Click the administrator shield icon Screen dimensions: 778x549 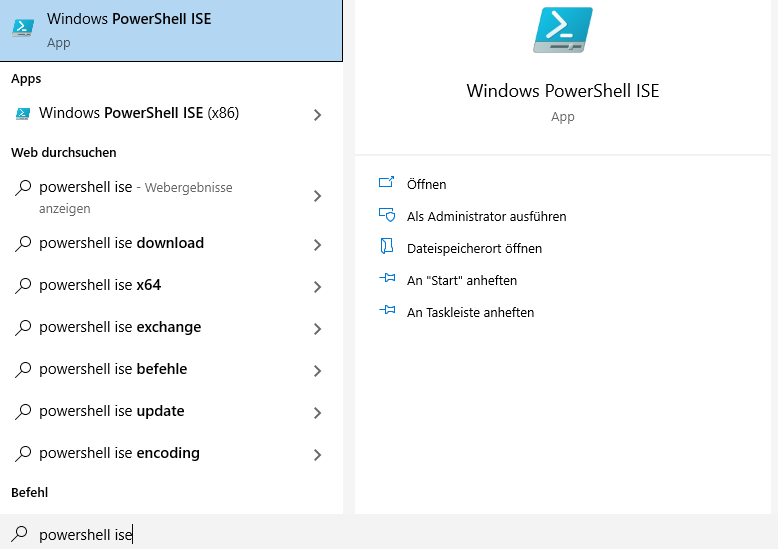tap(387, 215)
